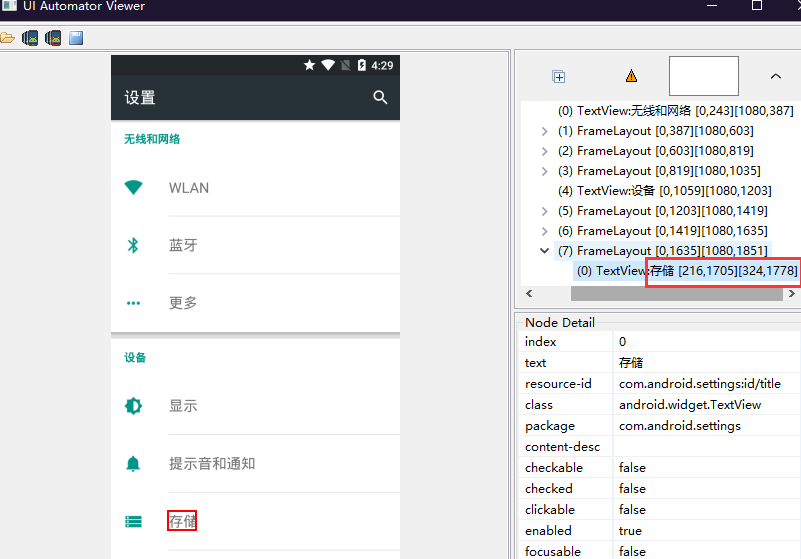Select the enabled value true
The width and height of the screenshot is (801, 559).
[630, 530]
